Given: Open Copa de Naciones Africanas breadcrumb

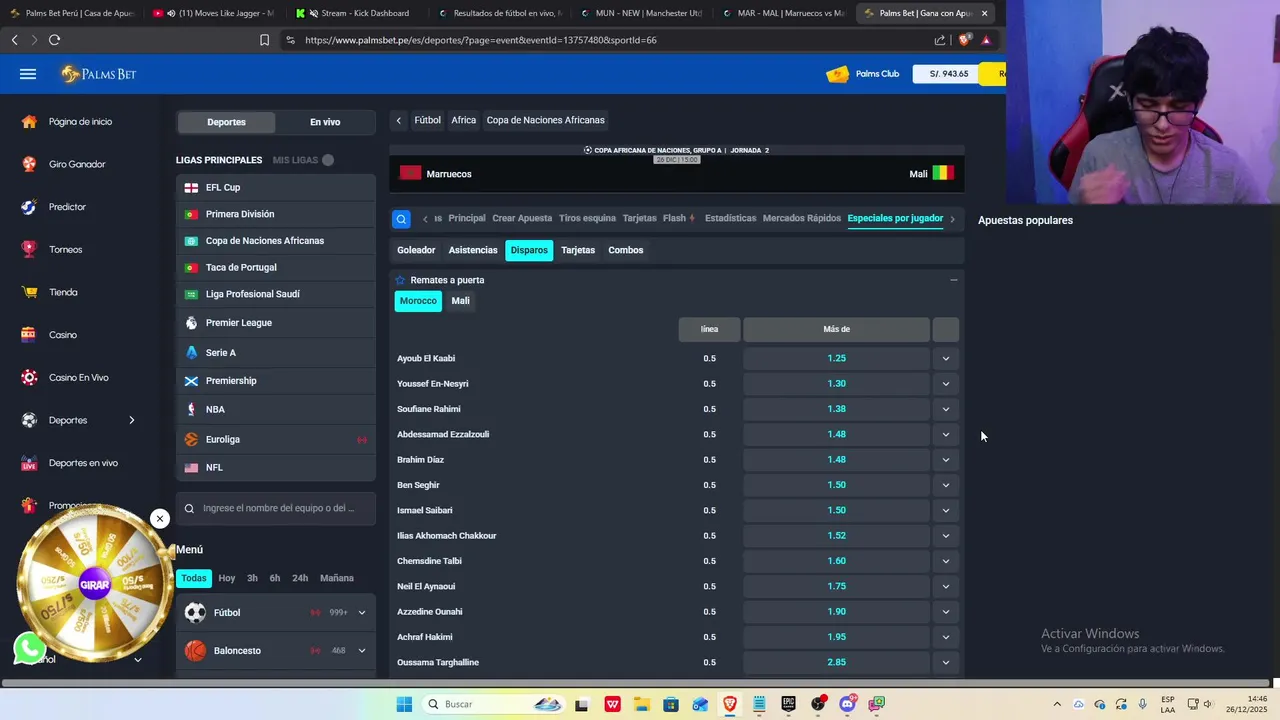Looking at the screenshot, I should [x=545, y=120].
